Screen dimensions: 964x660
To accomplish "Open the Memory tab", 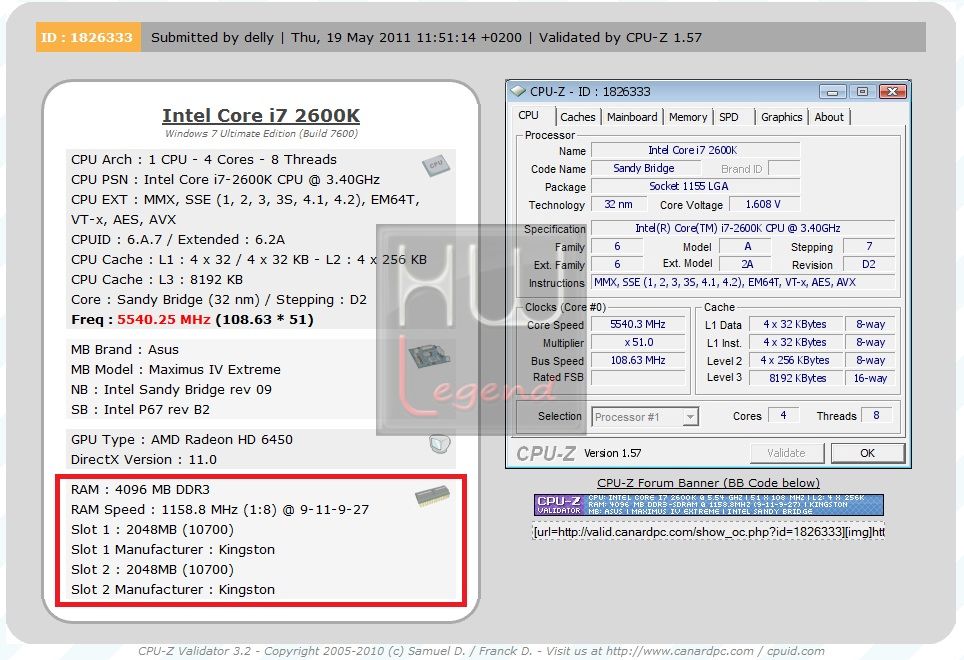I will point(688,117).
